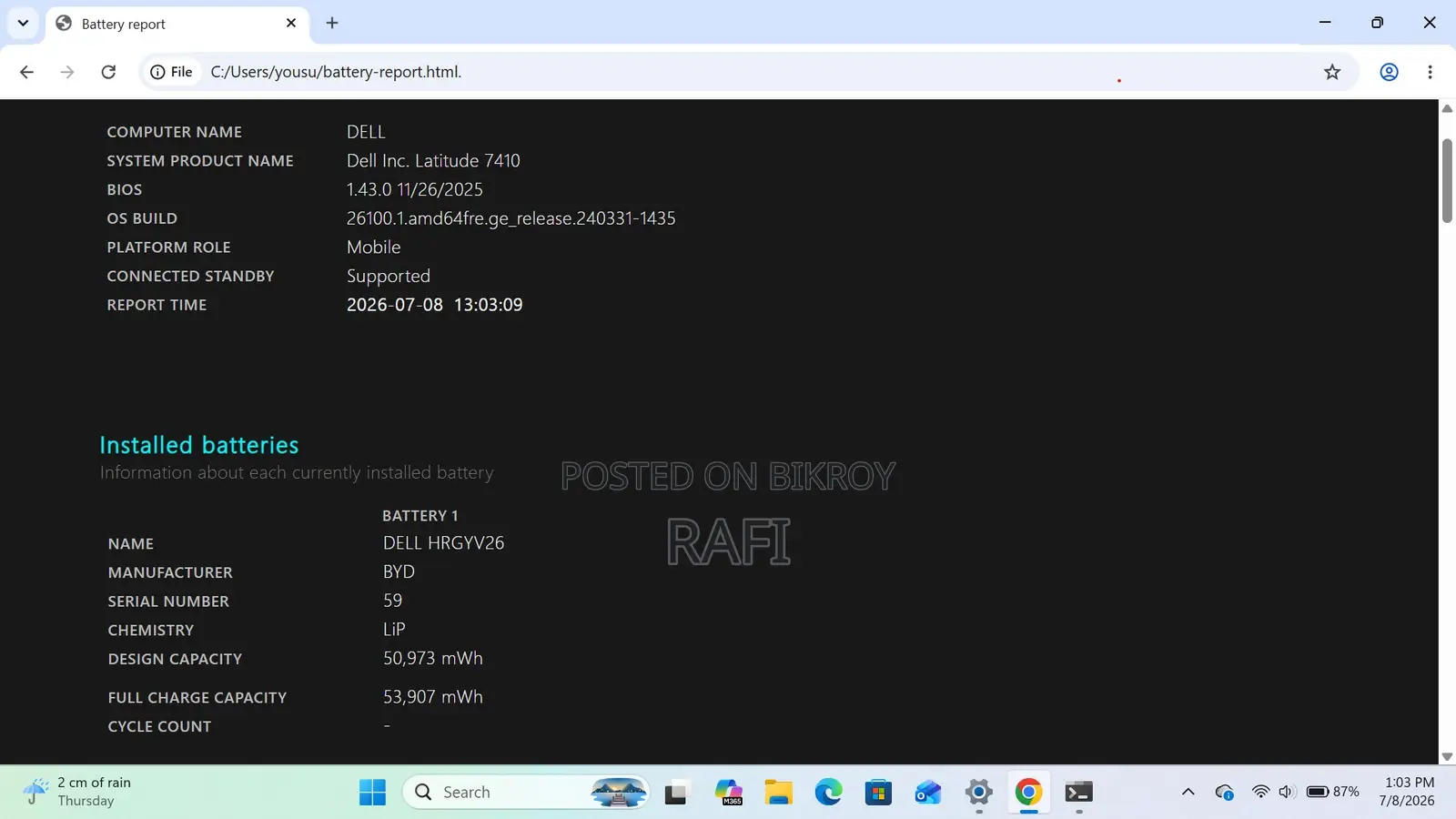Open the Chrome three-dot menu
The image size is (1456, 819).
[1430, 72]
